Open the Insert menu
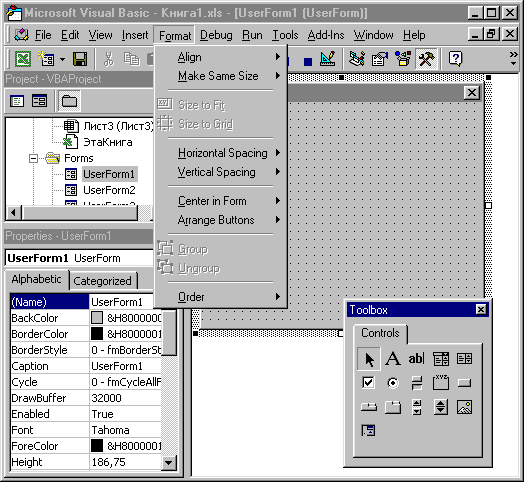The height and width of the screenshot is (482, 524). coord(135,35)
